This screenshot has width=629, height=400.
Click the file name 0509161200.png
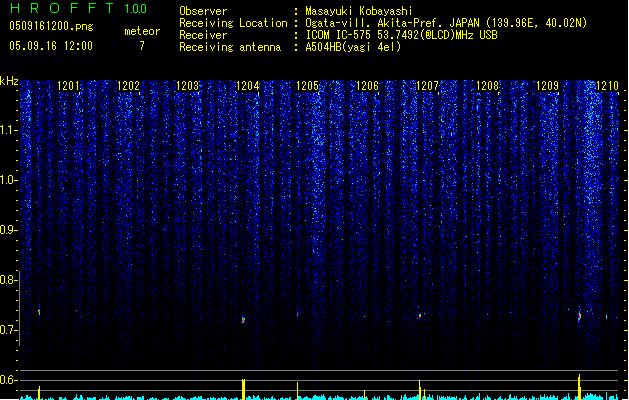51,26
